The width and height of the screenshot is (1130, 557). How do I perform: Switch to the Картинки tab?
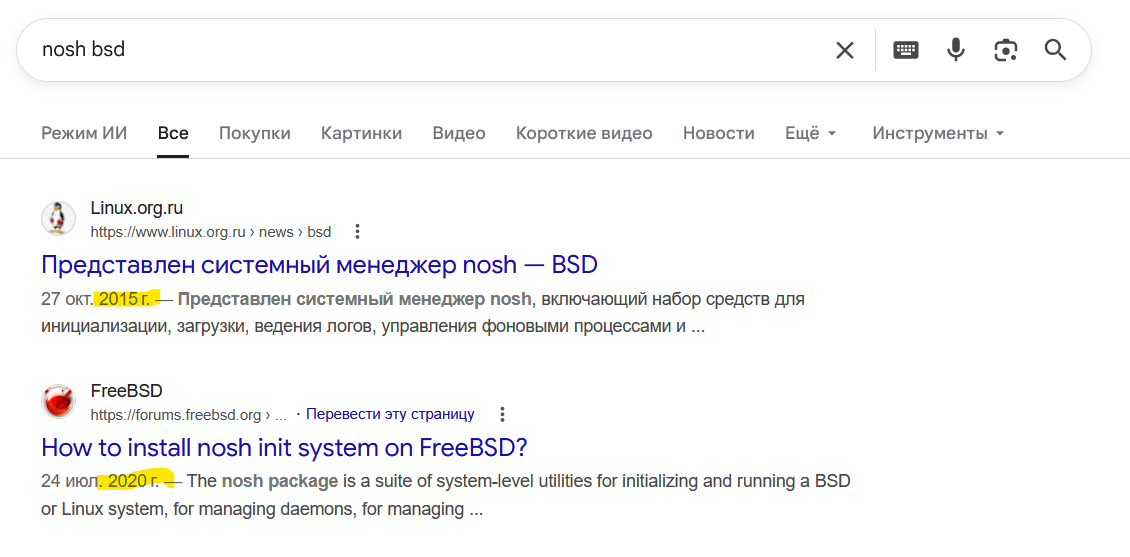point(361,133)
